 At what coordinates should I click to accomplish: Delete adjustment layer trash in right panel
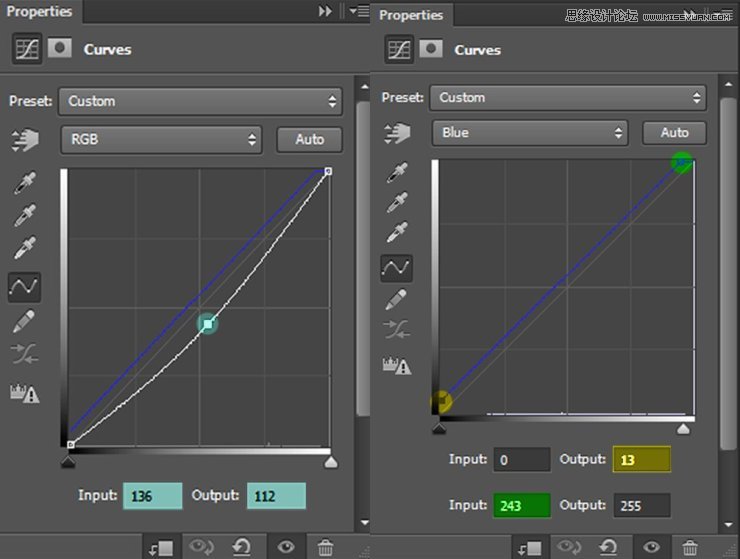coord(690,548)
